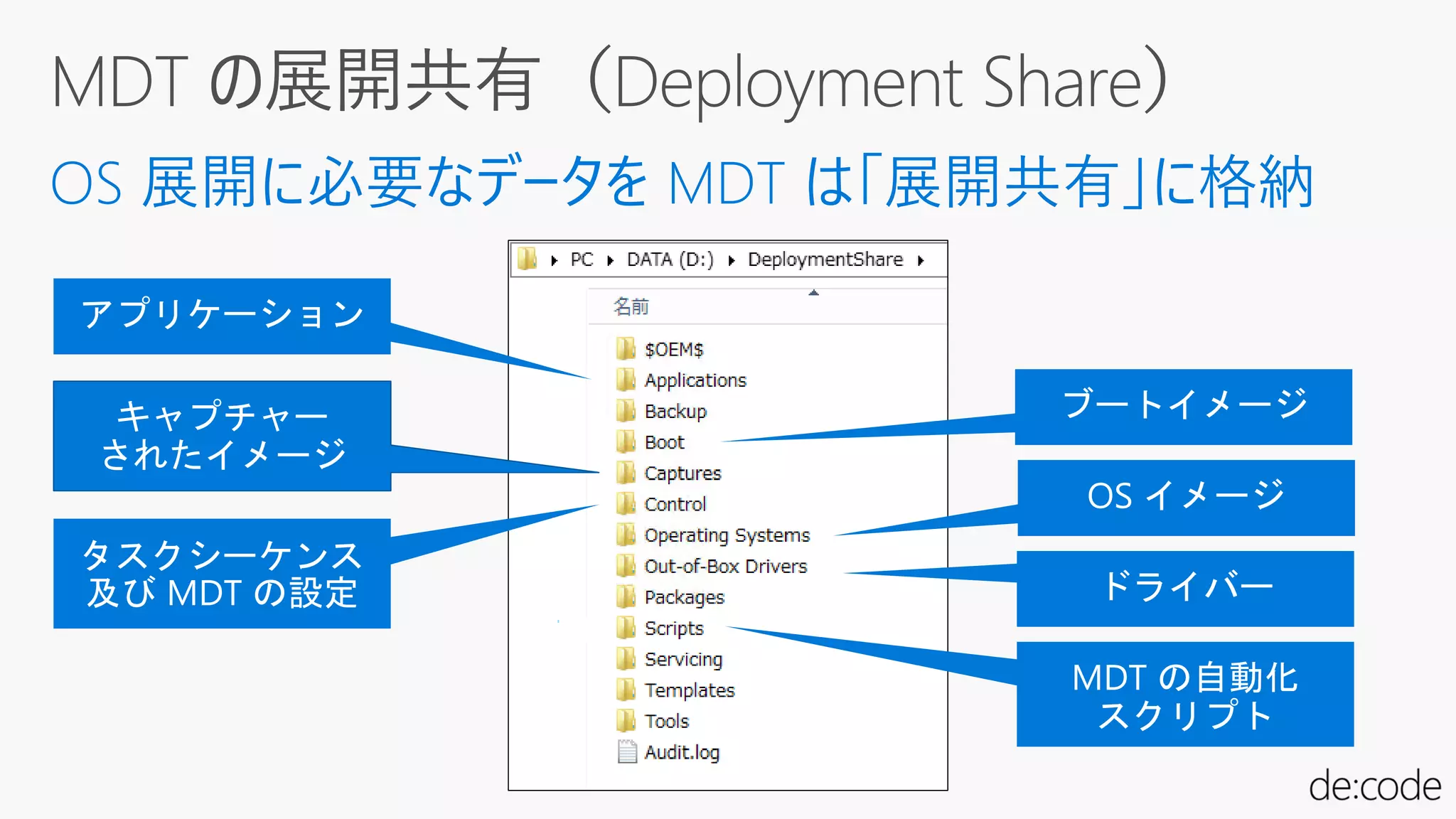Click the address bar folder icon
Image resolution: width=1456 pixels, height=819 pixels.
coord(527,259)
